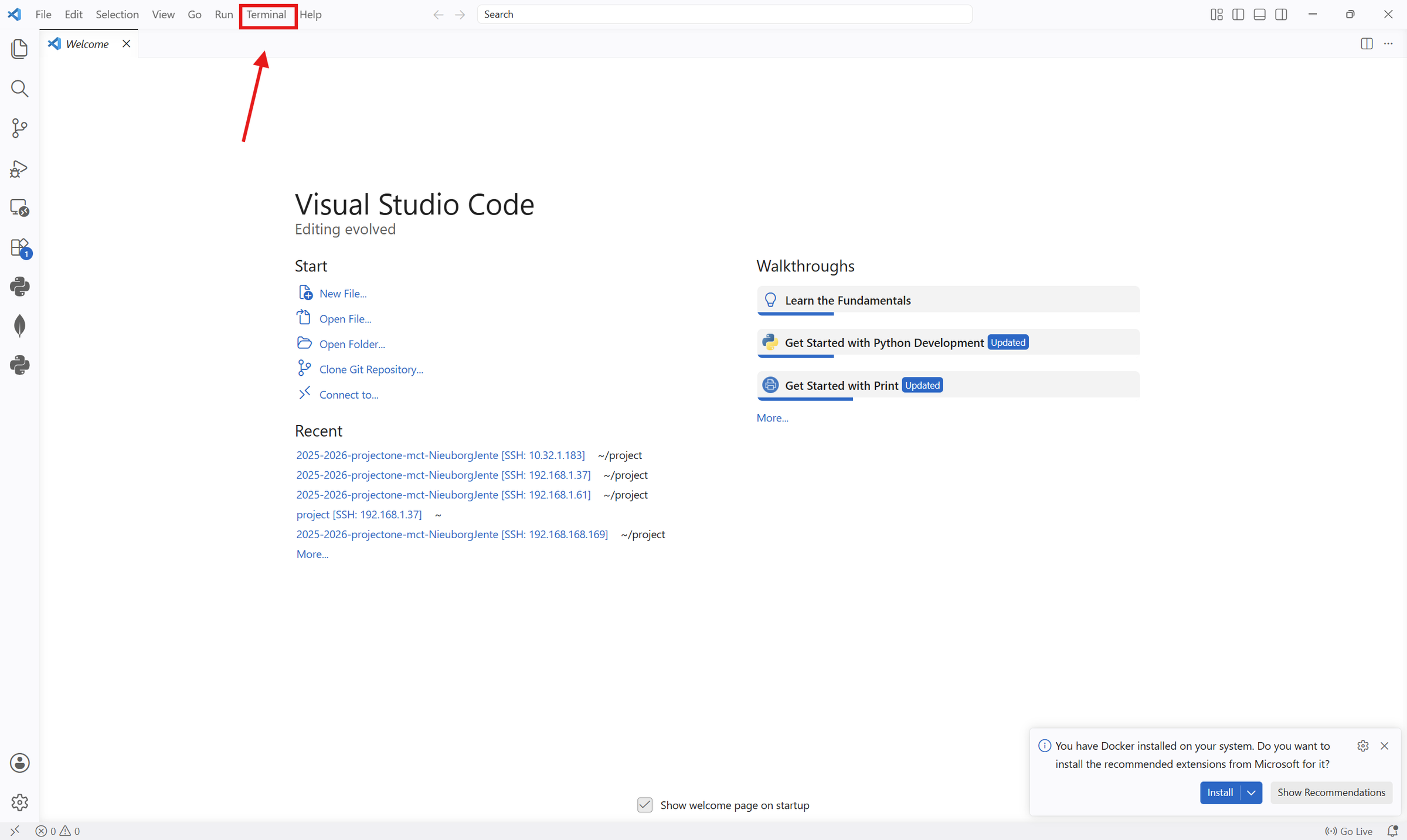Click the Show Recommendations button

point(1331,793)
